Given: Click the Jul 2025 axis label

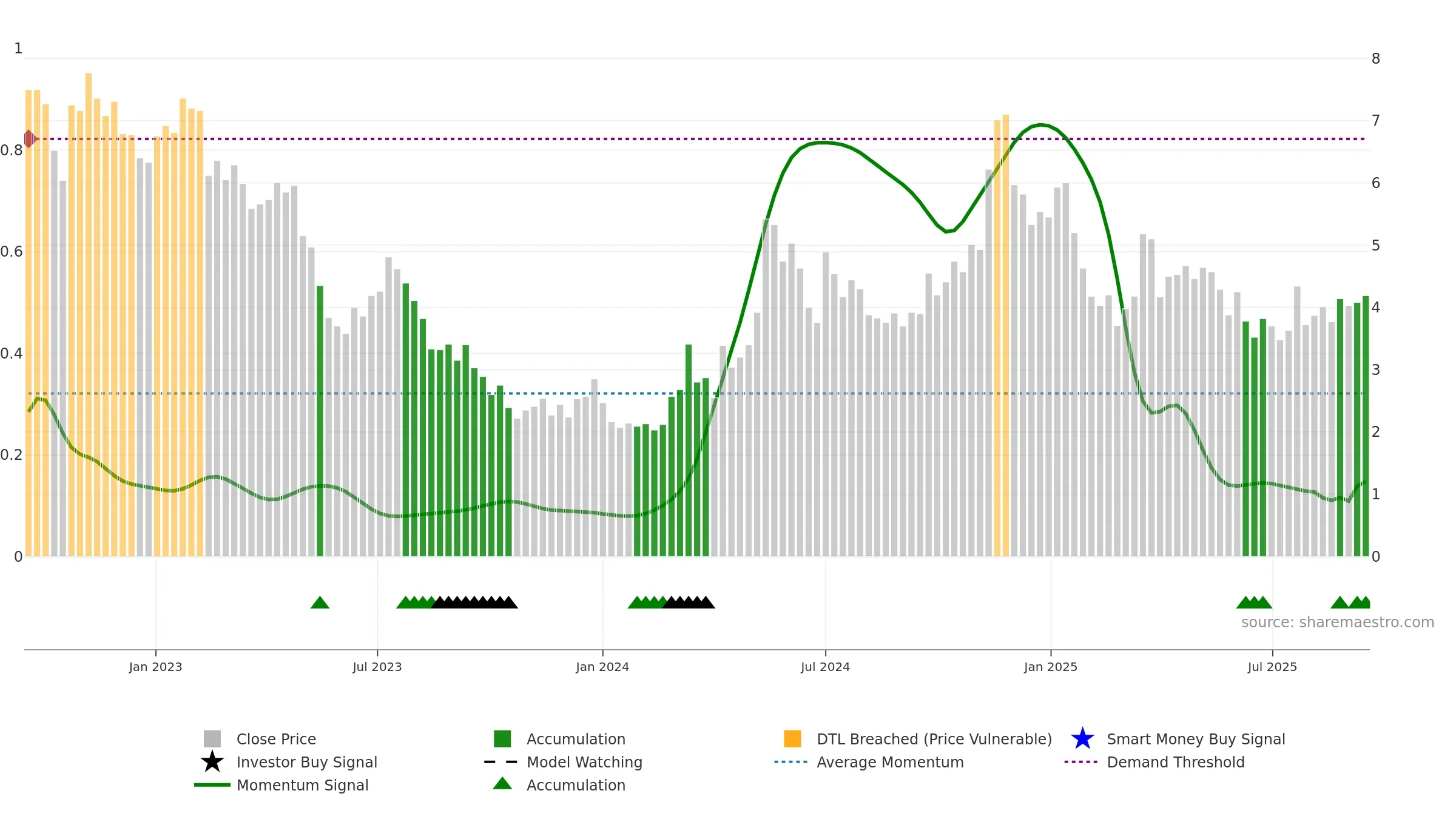Looking at the screenshot, I should 1272,667.
